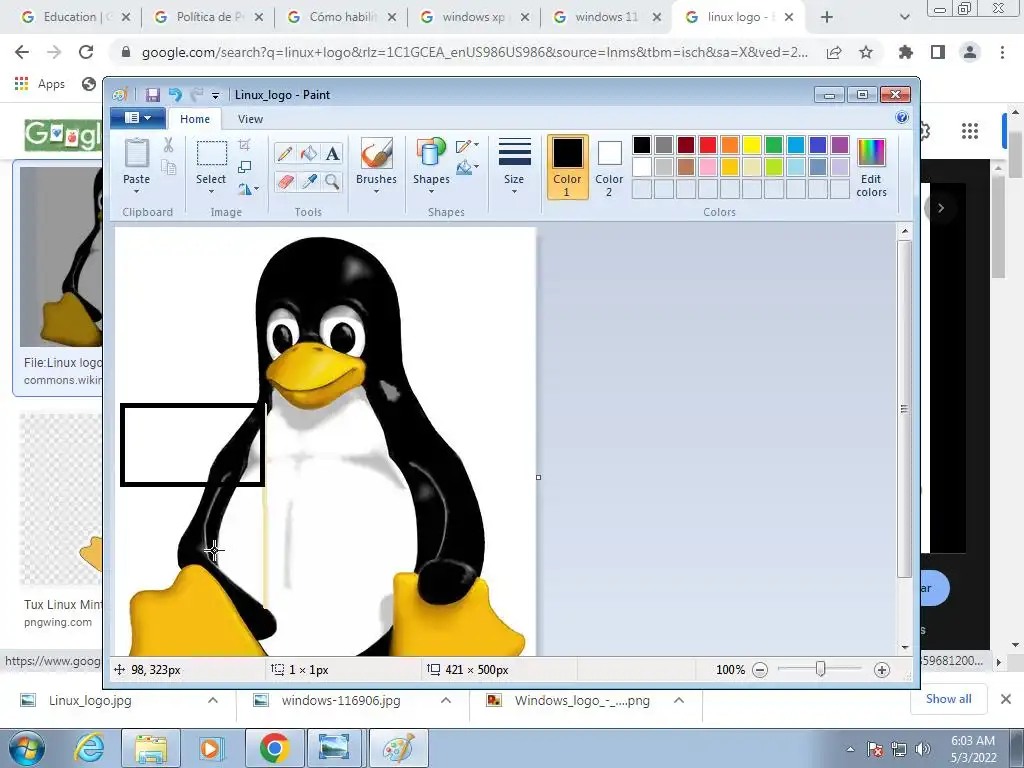Open the Shapes dropdown arrow

431,192
